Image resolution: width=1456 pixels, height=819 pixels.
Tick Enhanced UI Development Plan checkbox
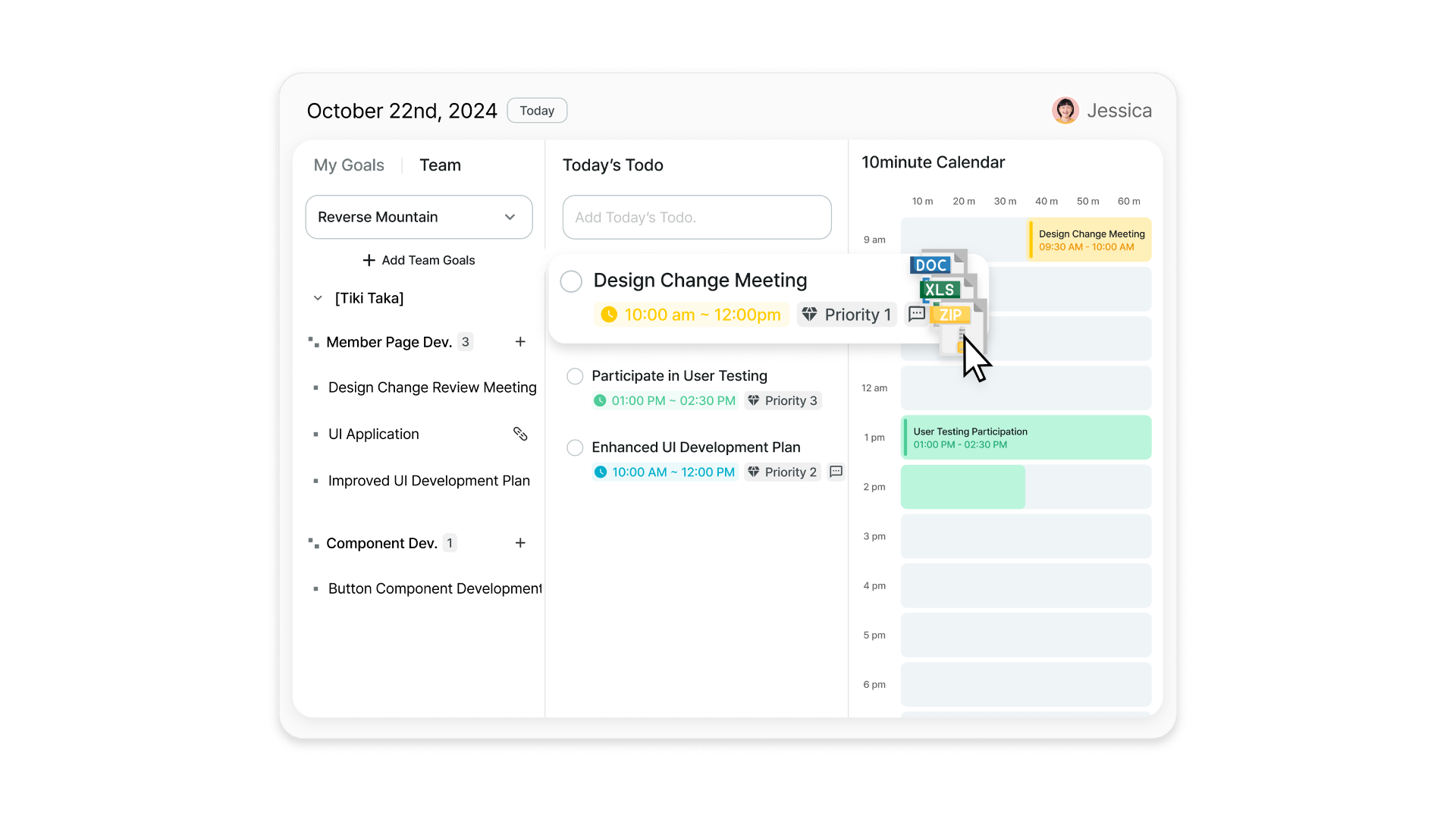[x=575, y=447]
